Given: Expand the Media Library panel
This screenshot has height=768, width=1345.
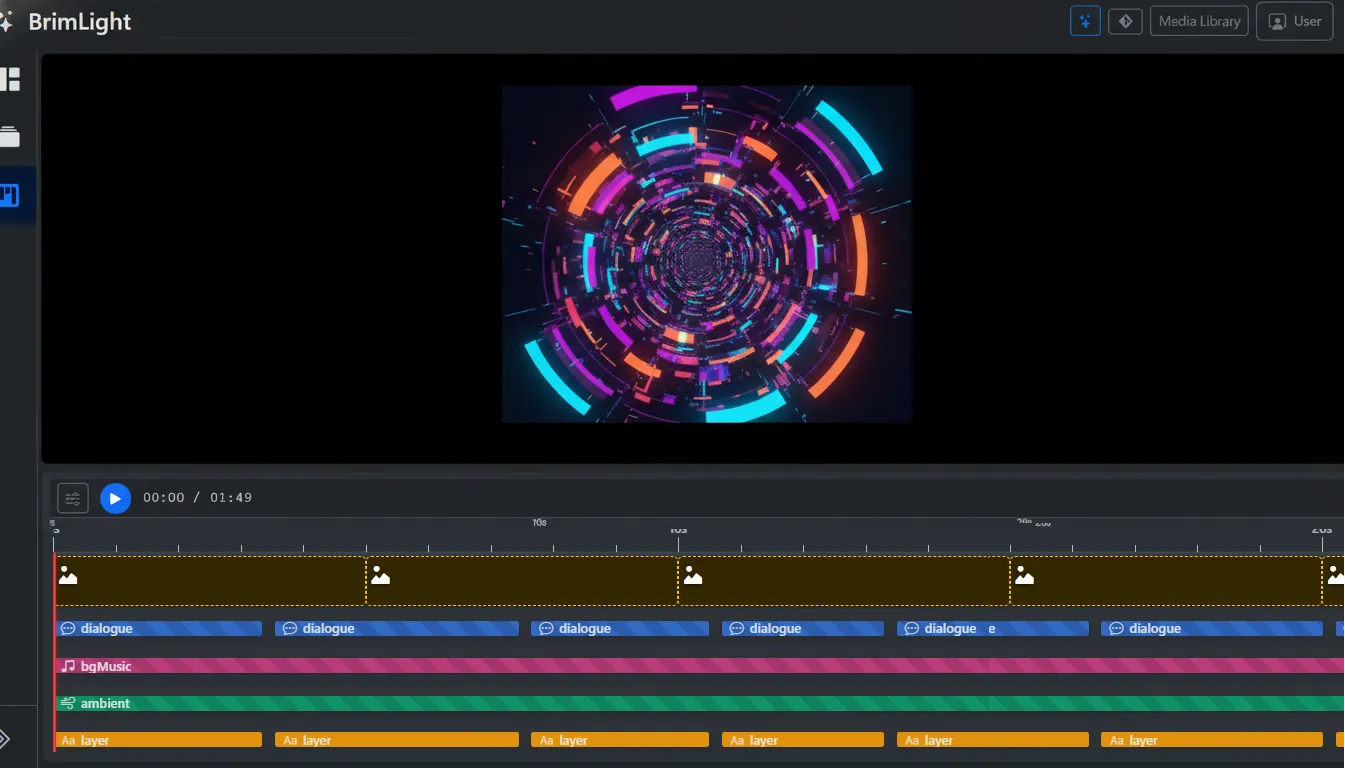Looking at the screenshot, I should (1198, 20).
